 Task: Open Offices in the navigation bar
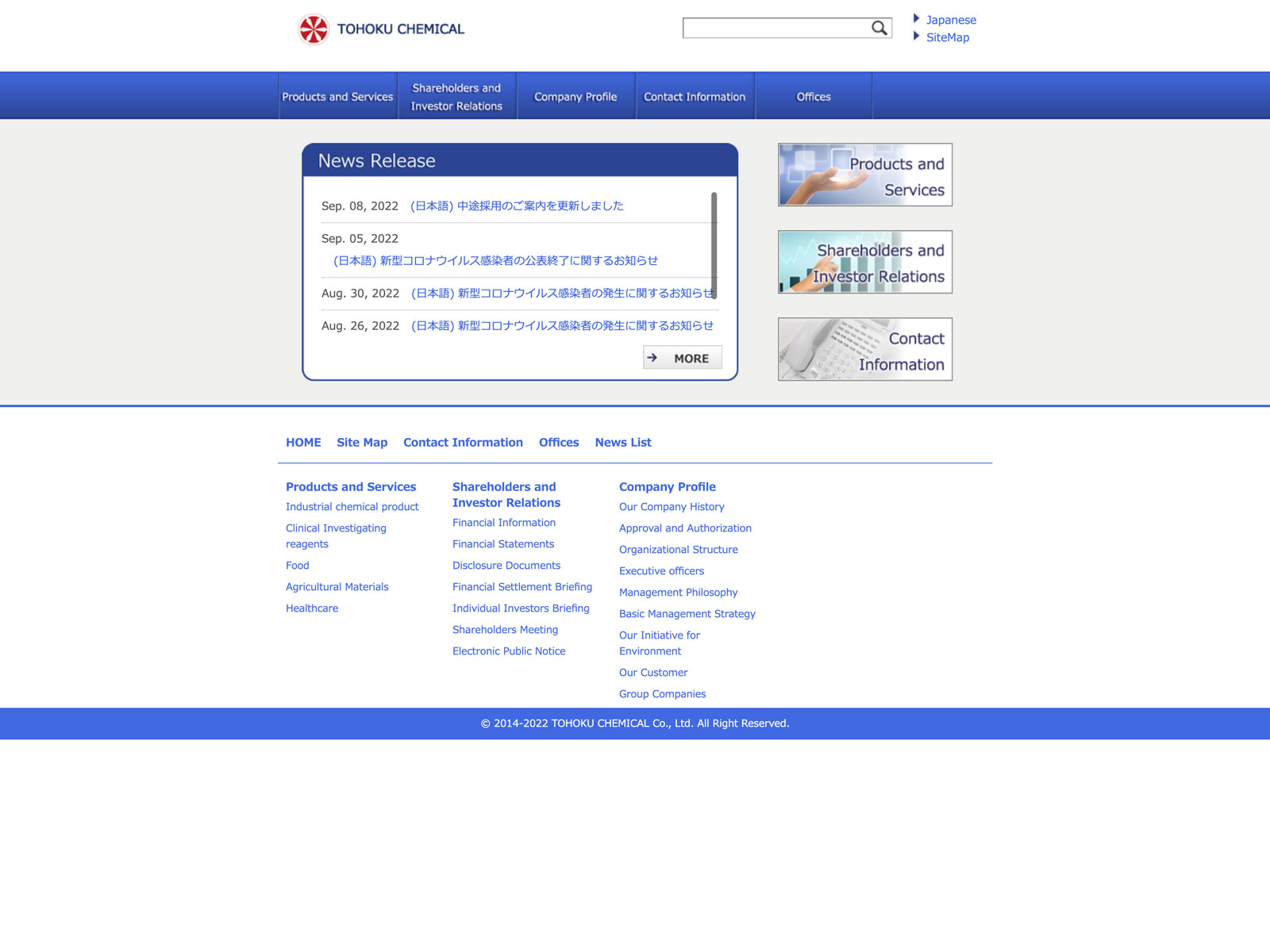[813, 97]
